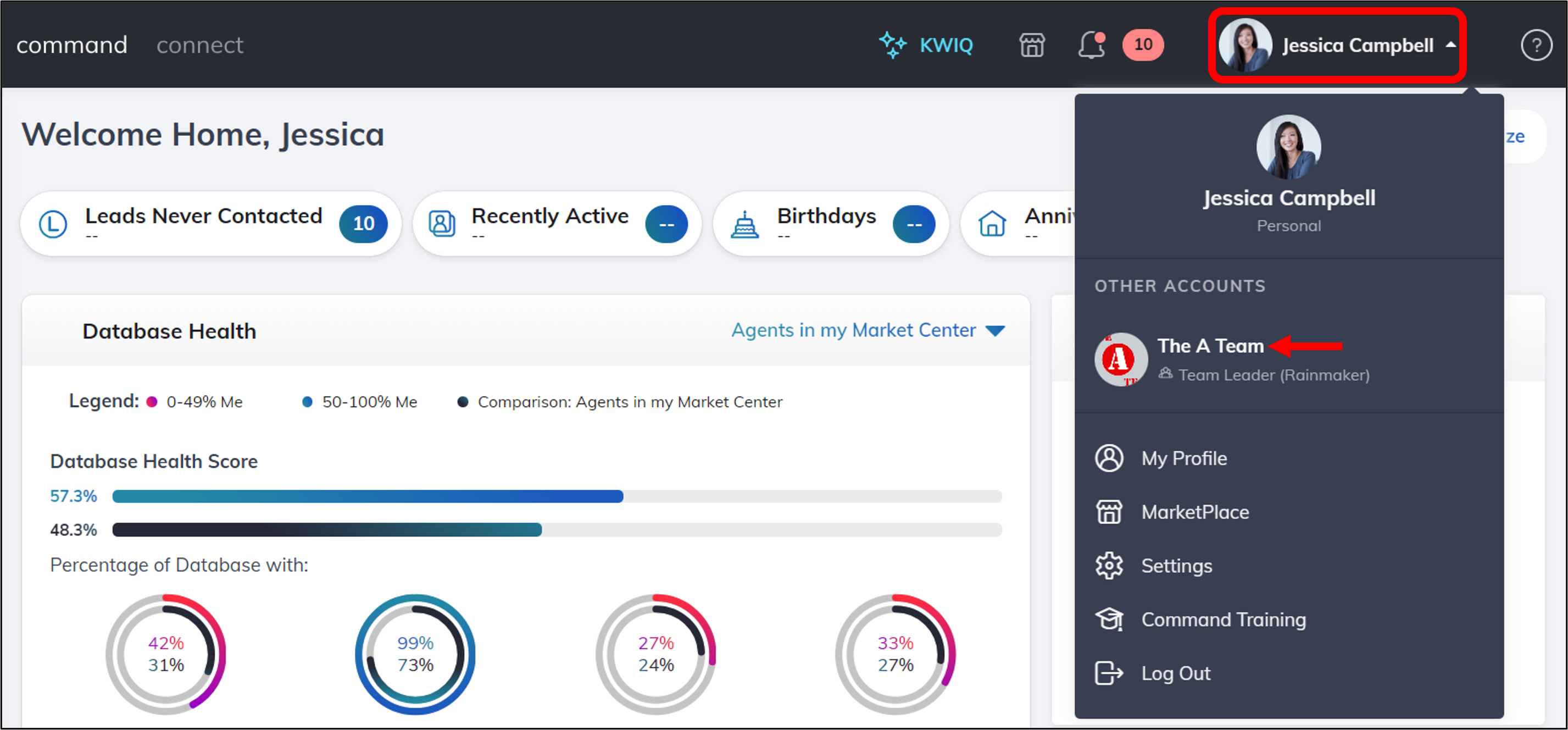Click the marketplace storefront icon in header
The height and width of the screenshot is (730, 1568).
tap(1032, 45)
